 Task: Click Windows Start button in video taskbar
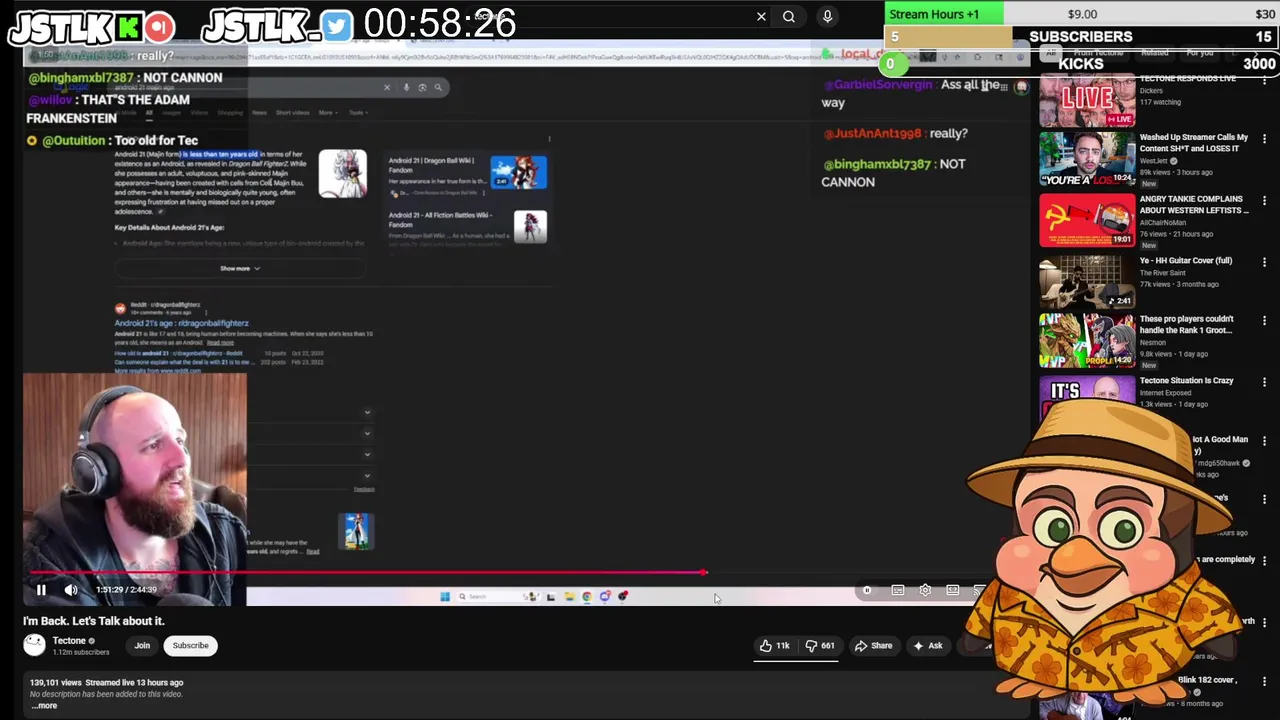pos(445,597)
